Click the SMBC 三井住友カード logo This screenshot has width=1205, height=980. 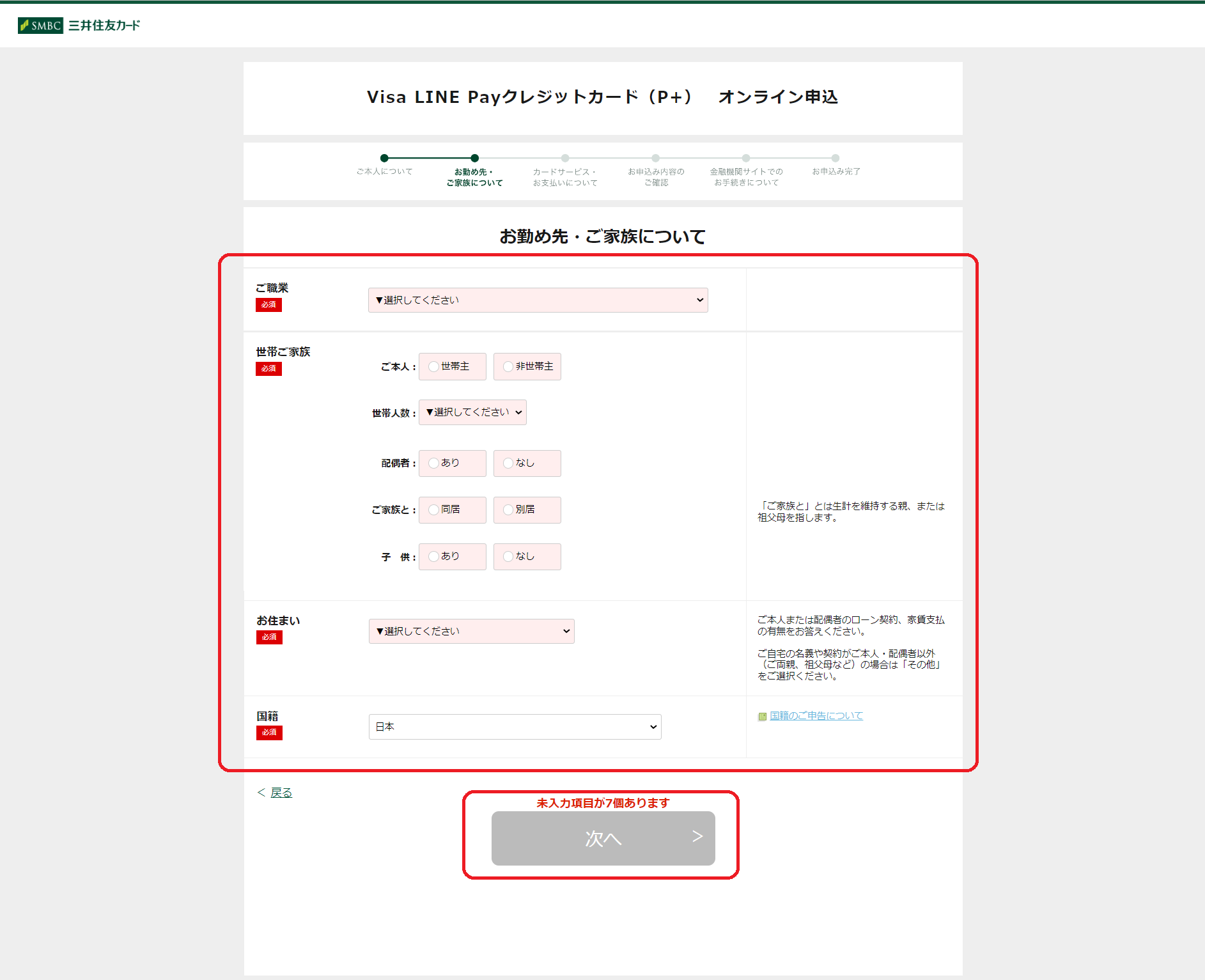click(x=79, y=26)
